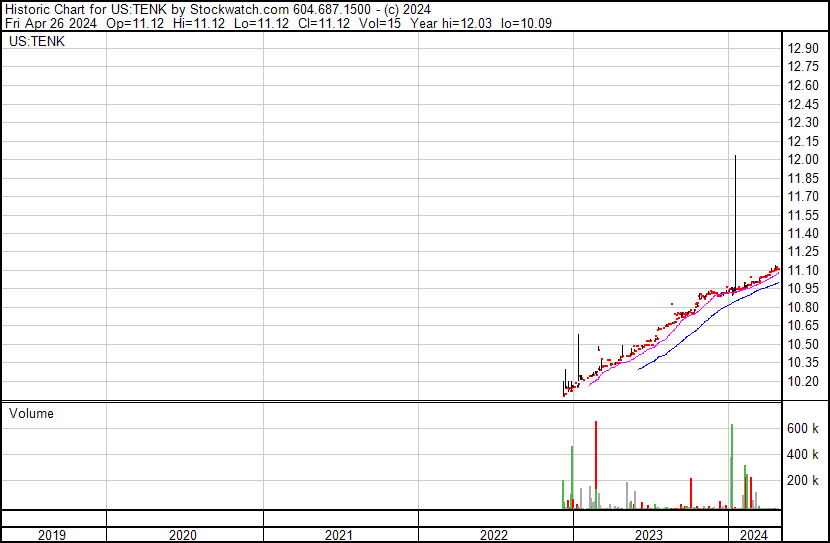Screen dimensions: 830x543
Task: Select the 2023 year marker on the timeline
Action: pos(650,535)
